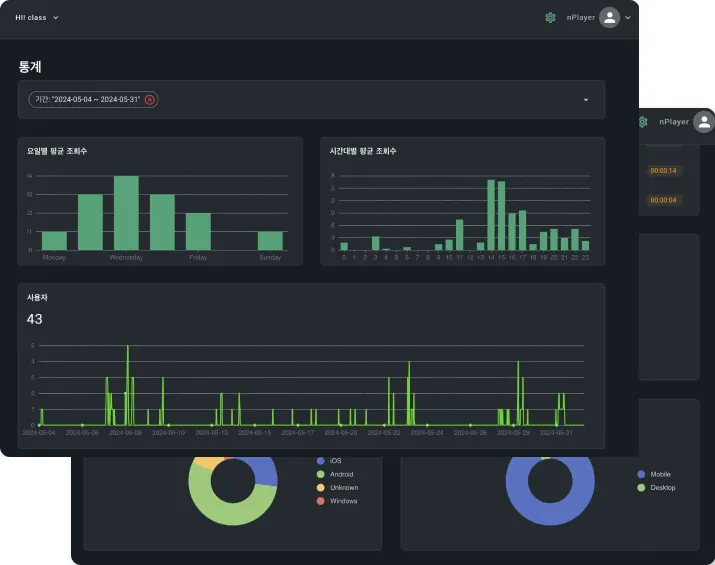This screenshot has height=565, width=715.
Task: Click the 시간대별 평균 조회수 chart title
Action: click(x=363, y=151)
